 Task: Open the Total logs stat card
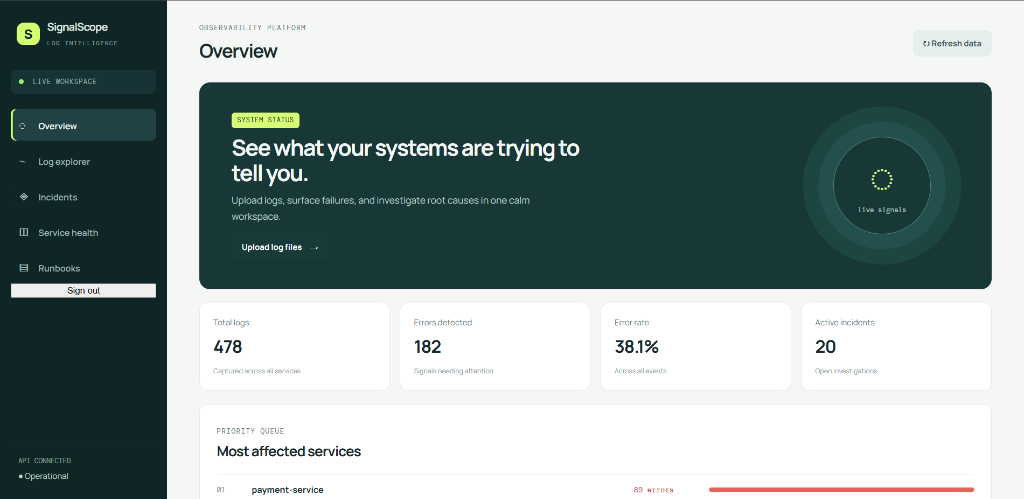(295, 347)
